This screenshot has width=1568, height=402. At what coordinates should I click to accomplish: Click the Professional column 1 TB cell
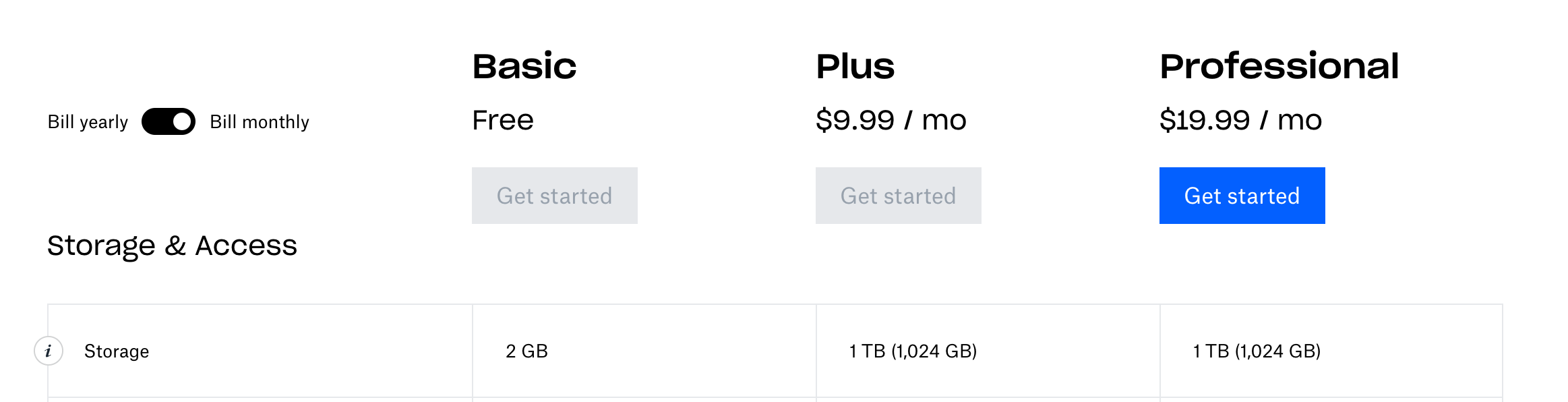pyautogui.click(x=1257, y=351)
